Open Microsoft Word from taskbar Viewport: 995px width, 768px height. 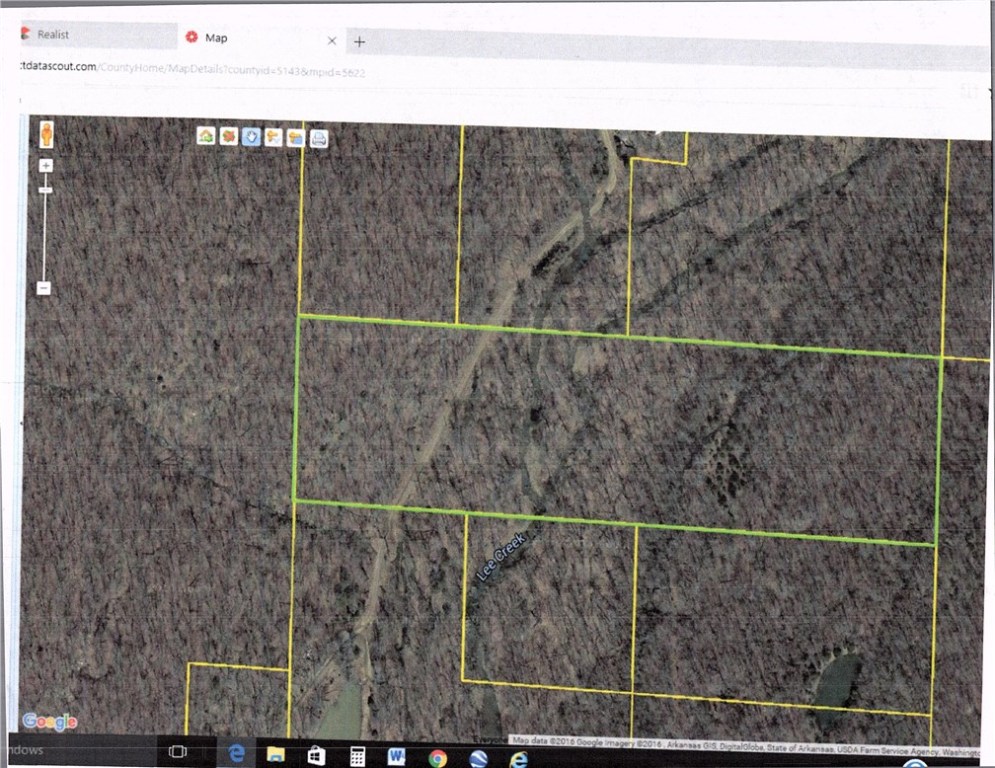[397, 757]
